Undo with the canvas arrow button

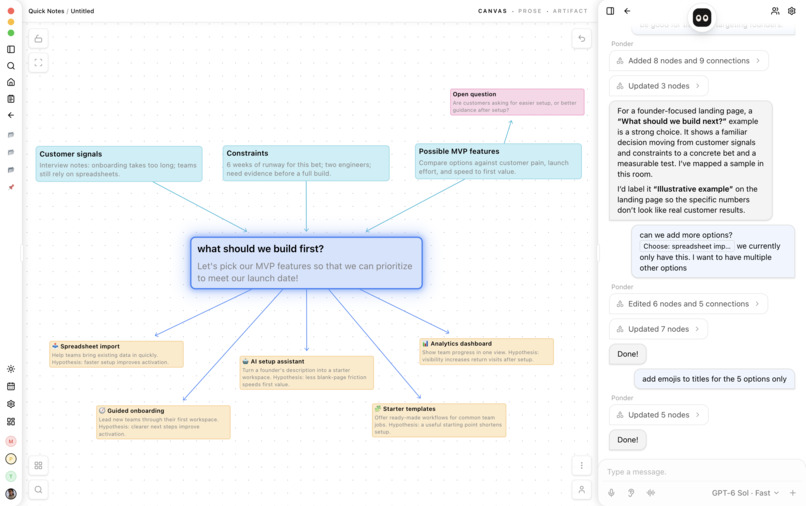click(x=581, y=39)
